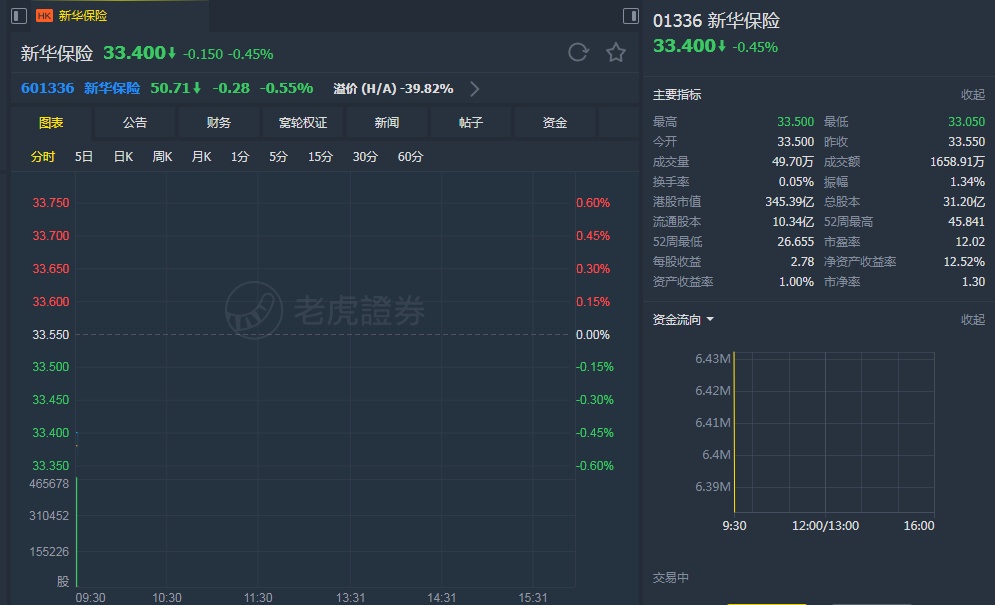Viewport: 995px width, 605px height.
Task: Click the 总股本 value 31.20亿
Action: click(x=964, y=202)
